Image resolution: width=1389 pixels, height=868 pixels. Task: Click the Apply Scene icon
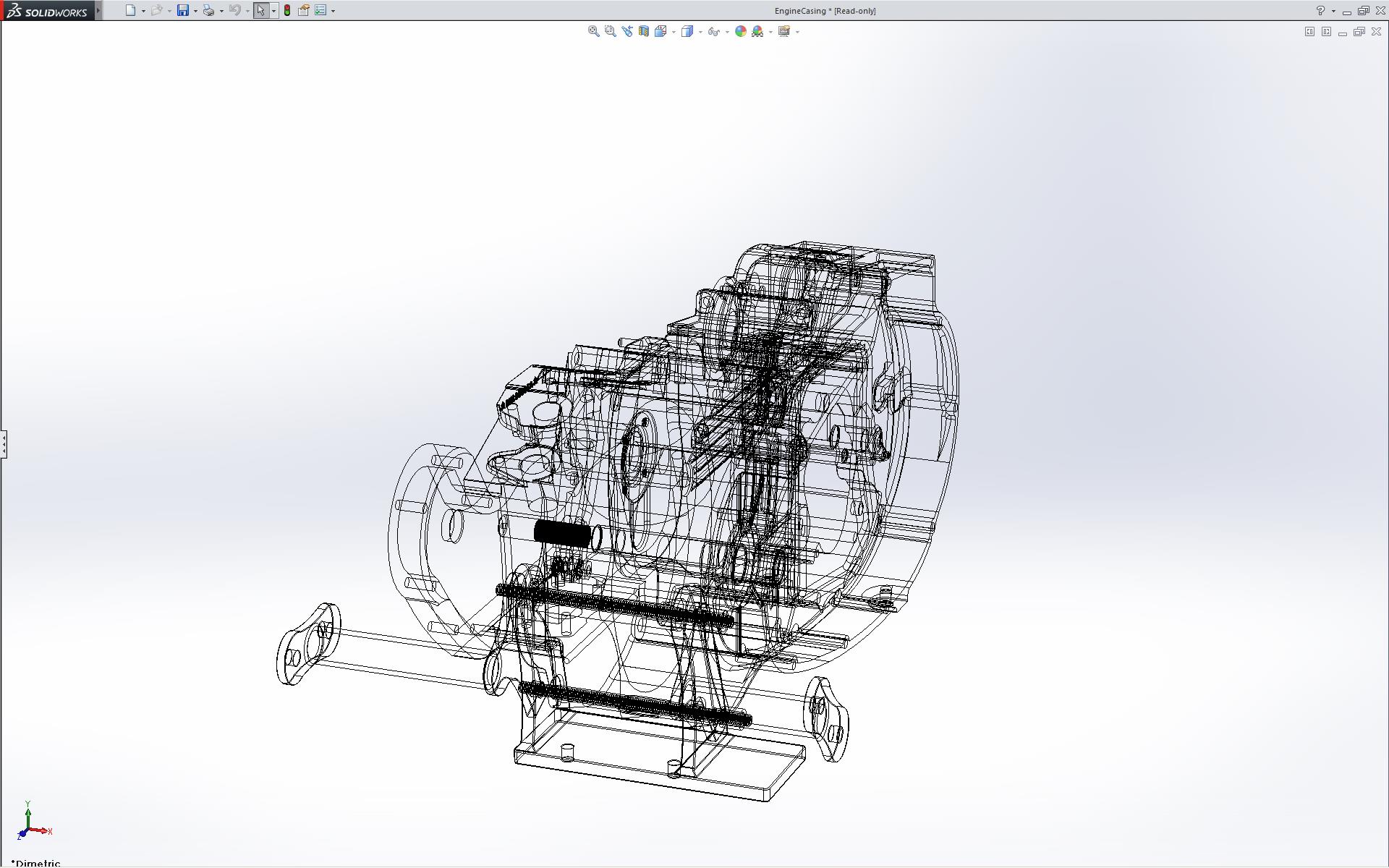coord(757,31)
